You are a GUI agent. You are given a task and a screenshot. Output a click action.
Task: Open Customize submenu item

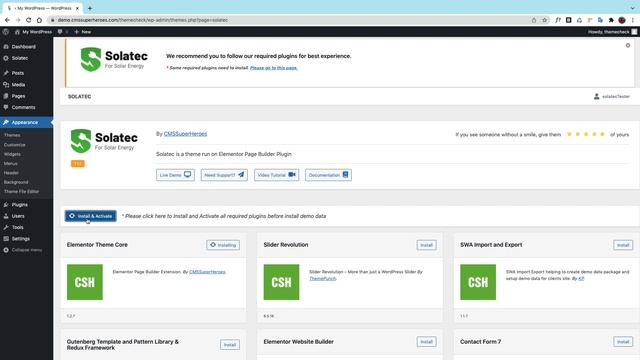tap(15, 145)
